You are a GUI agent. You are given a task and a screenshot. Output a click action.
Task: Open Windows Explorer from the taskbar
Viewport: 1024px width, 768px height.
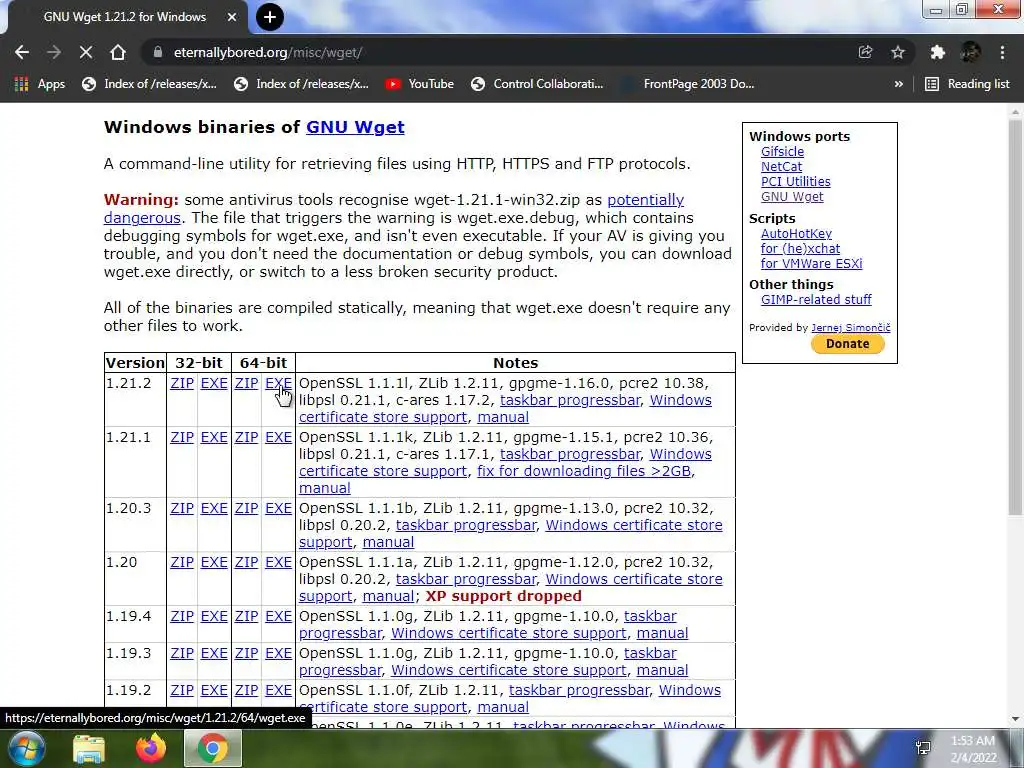(x=89, y=748)
